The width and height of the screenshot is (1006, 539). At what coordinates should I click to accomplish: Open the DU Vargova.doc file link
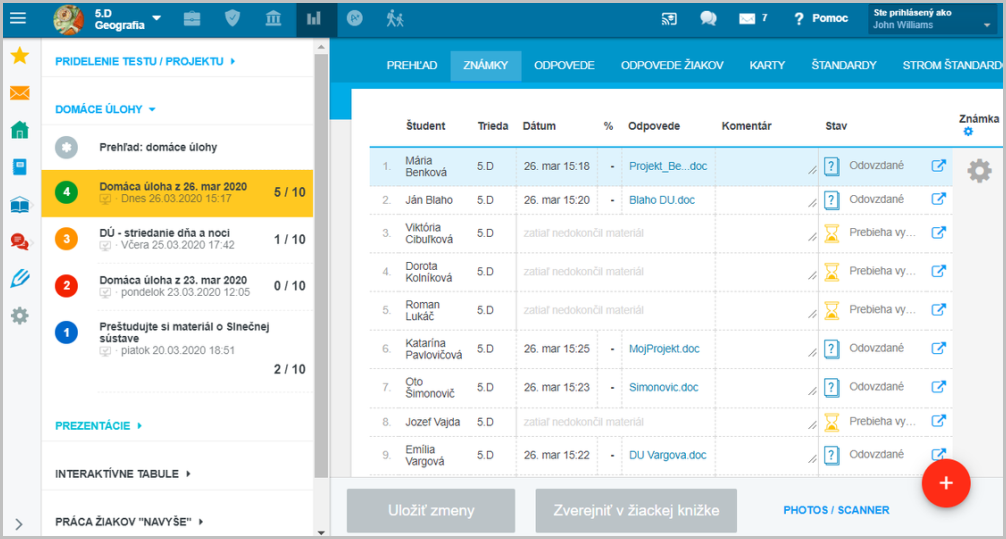(x=667, y=455)
